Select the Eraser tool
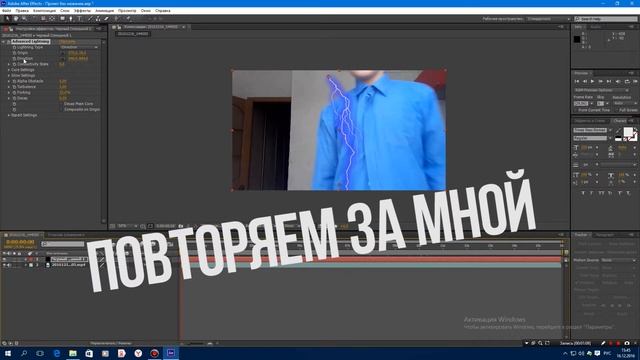The height and width of the screenshot is (360, 640). [x=107, y=18]
